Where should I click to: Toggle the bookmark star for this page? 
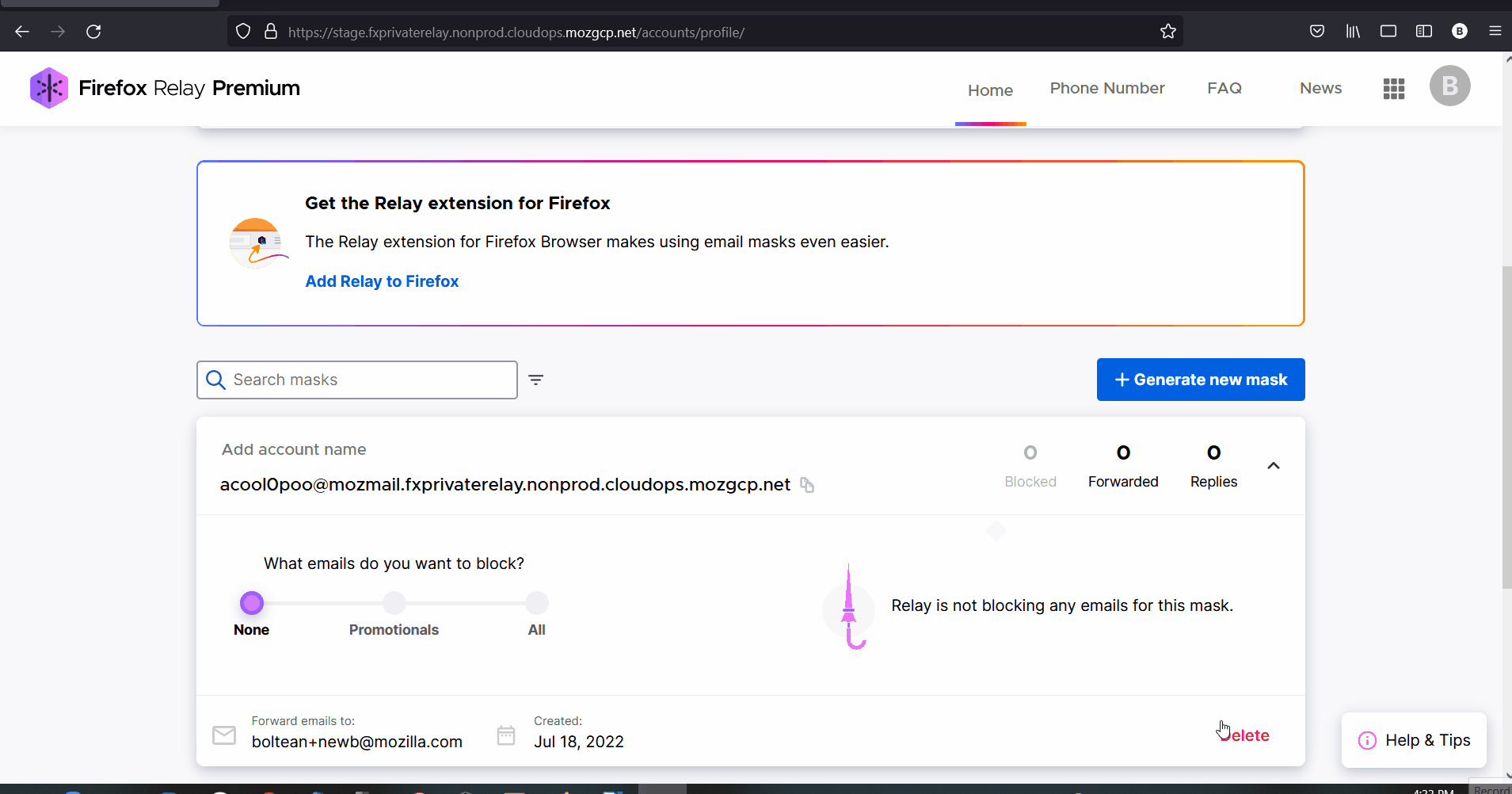(1168, 31)
